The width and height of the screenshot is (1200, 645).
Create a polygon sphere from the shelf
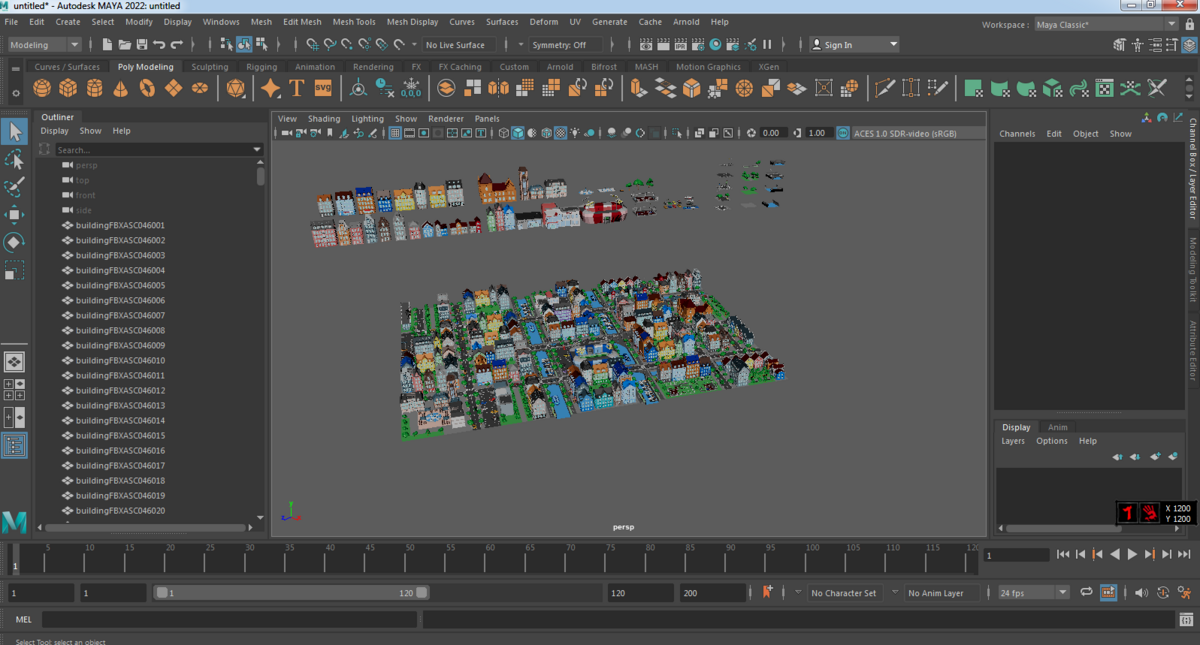42,89
